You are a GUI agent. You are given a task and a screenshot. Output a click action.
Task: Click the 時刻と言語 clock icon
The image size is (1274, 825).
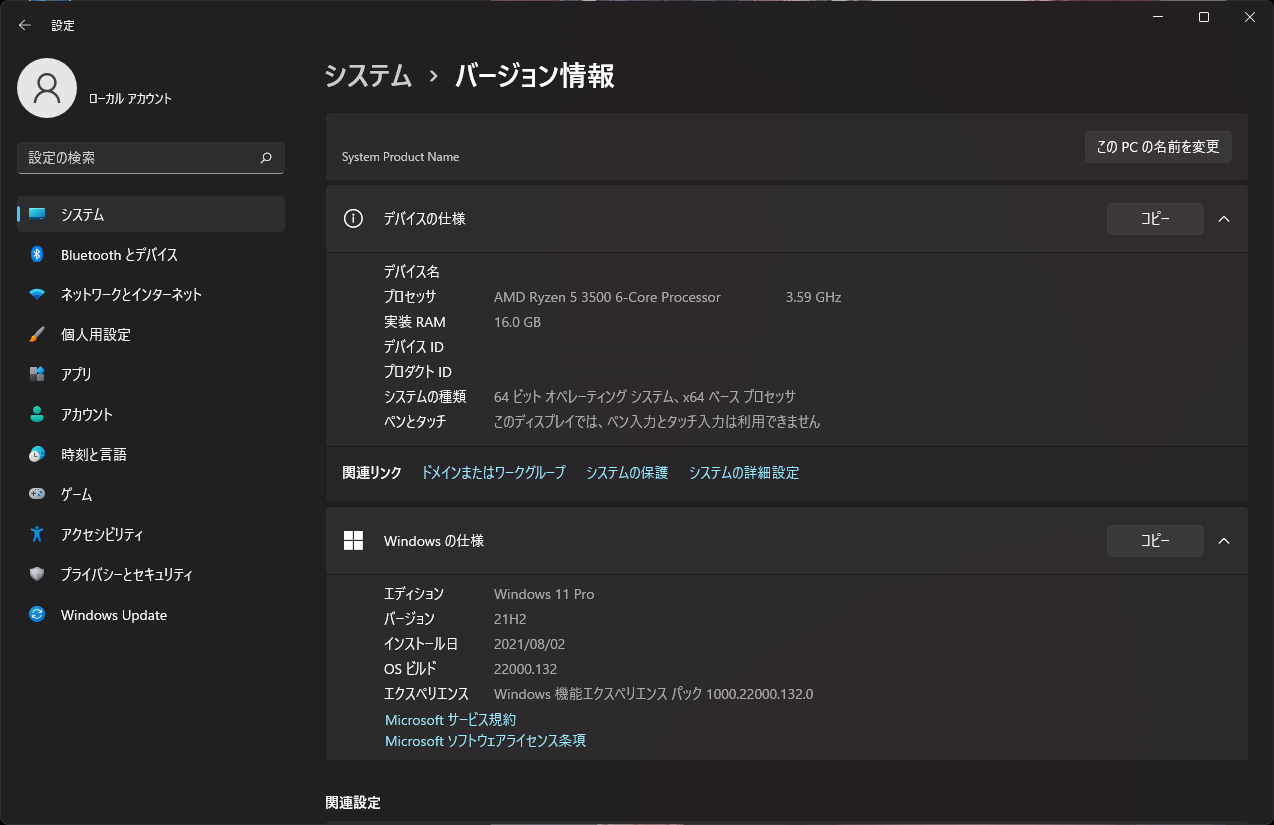(37, 454)
